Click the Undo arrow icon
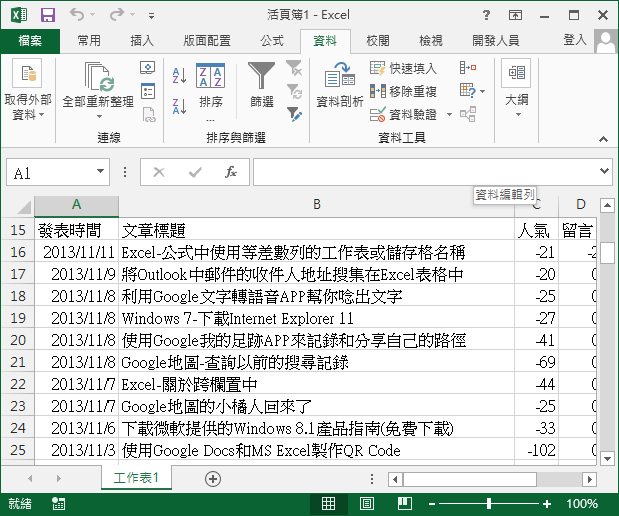The height and width of the screenshot is (516, 619). [x=77, y=15]
